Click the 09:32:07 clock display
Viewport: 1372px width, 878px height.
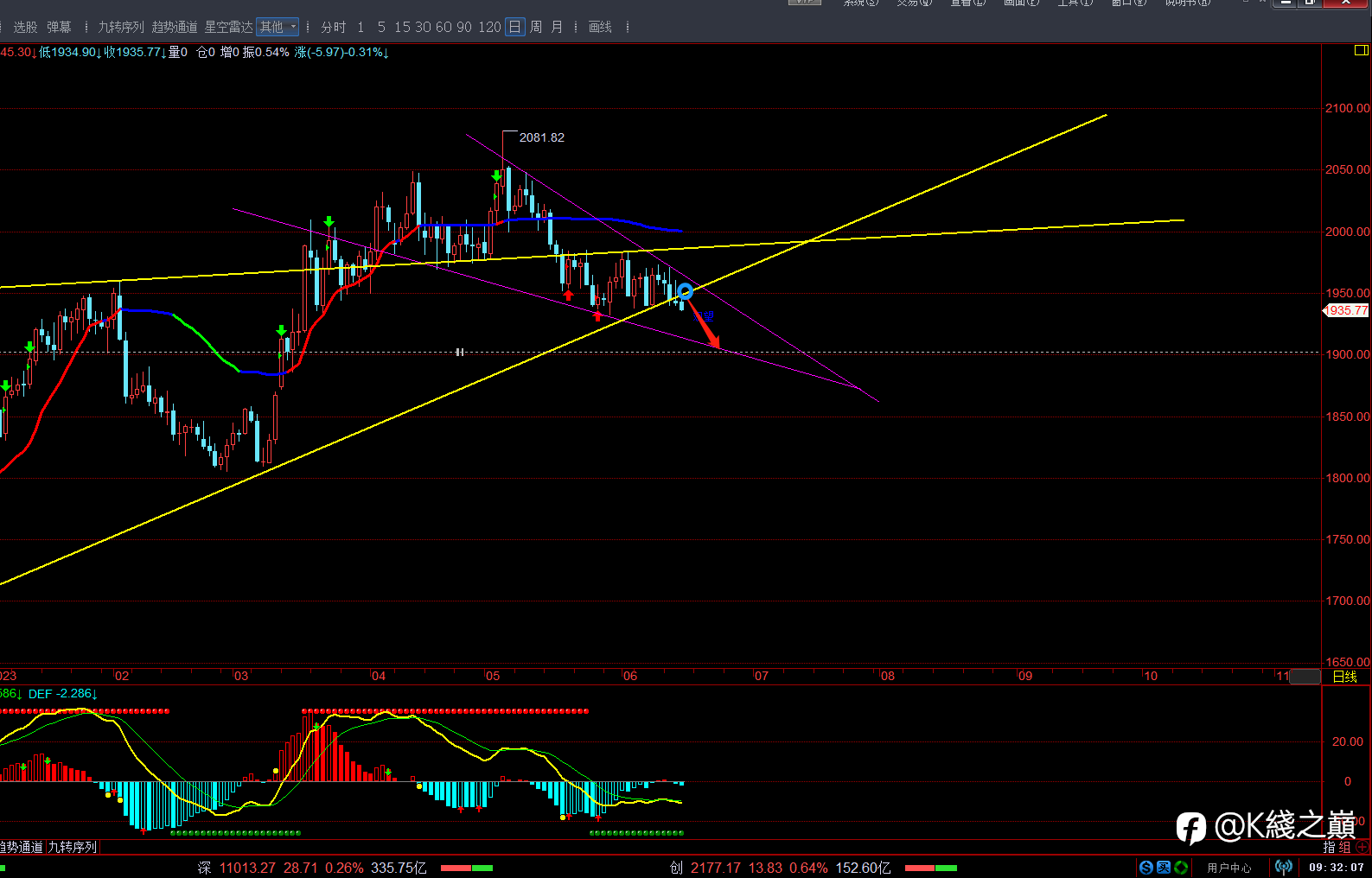(1337, 868)
